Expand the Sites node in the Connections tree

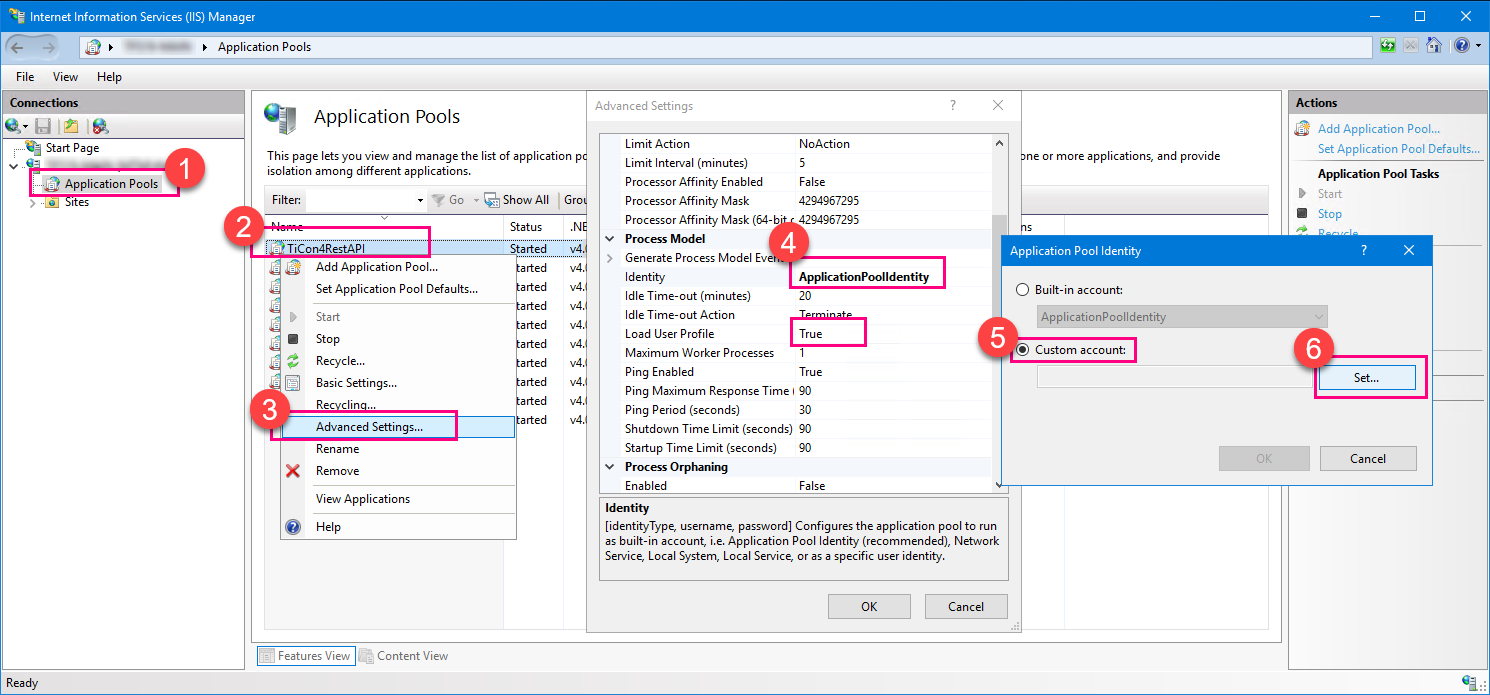coord(32,202)
